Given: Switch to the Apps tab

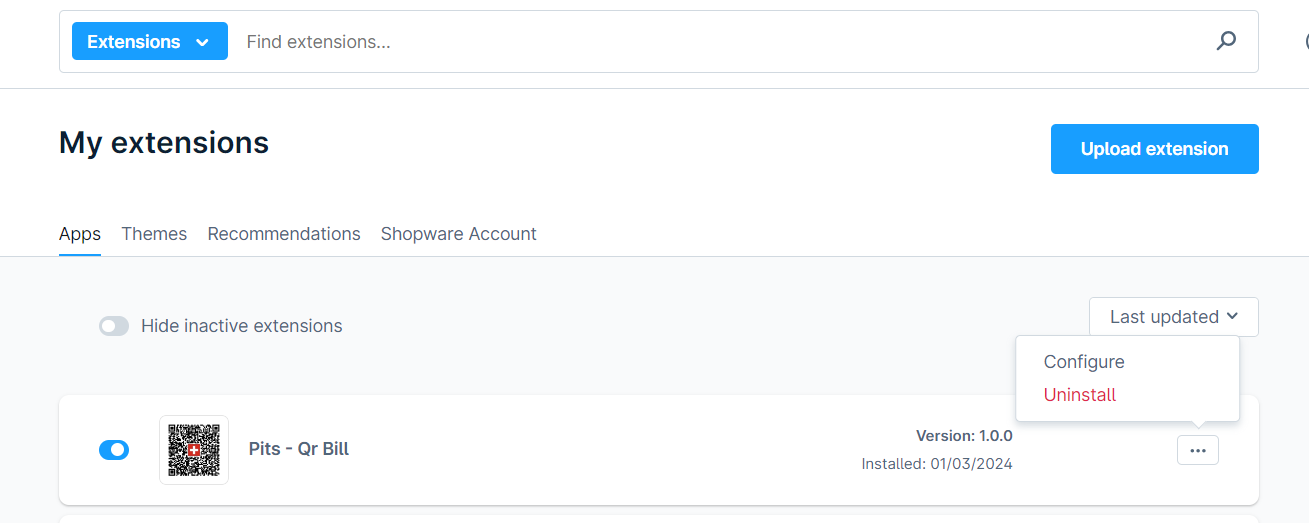Looking at the screenshot, I should (80, 234).
